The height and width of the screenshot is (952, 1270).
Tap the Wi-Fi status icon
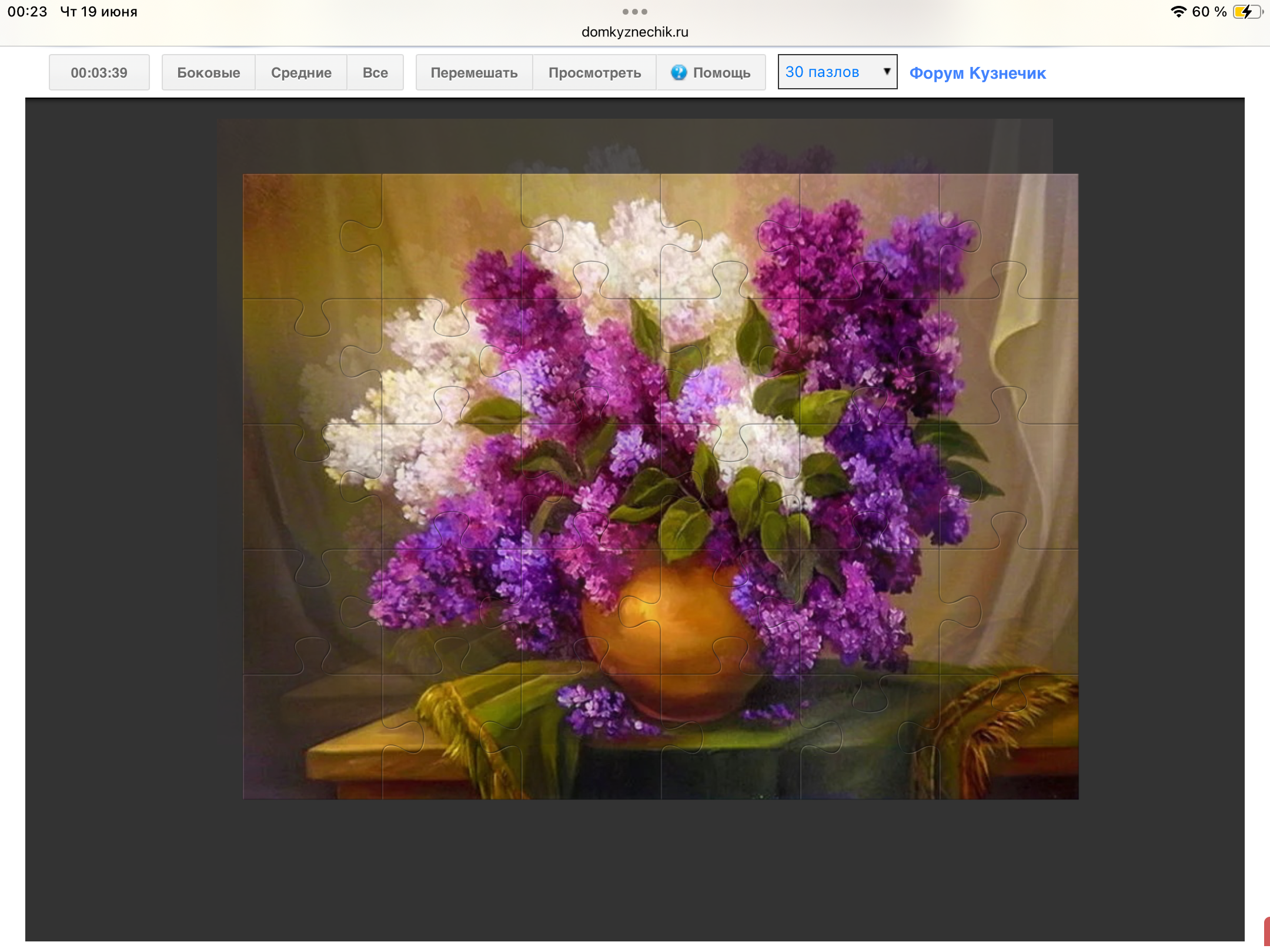[x=1178, y=12]
